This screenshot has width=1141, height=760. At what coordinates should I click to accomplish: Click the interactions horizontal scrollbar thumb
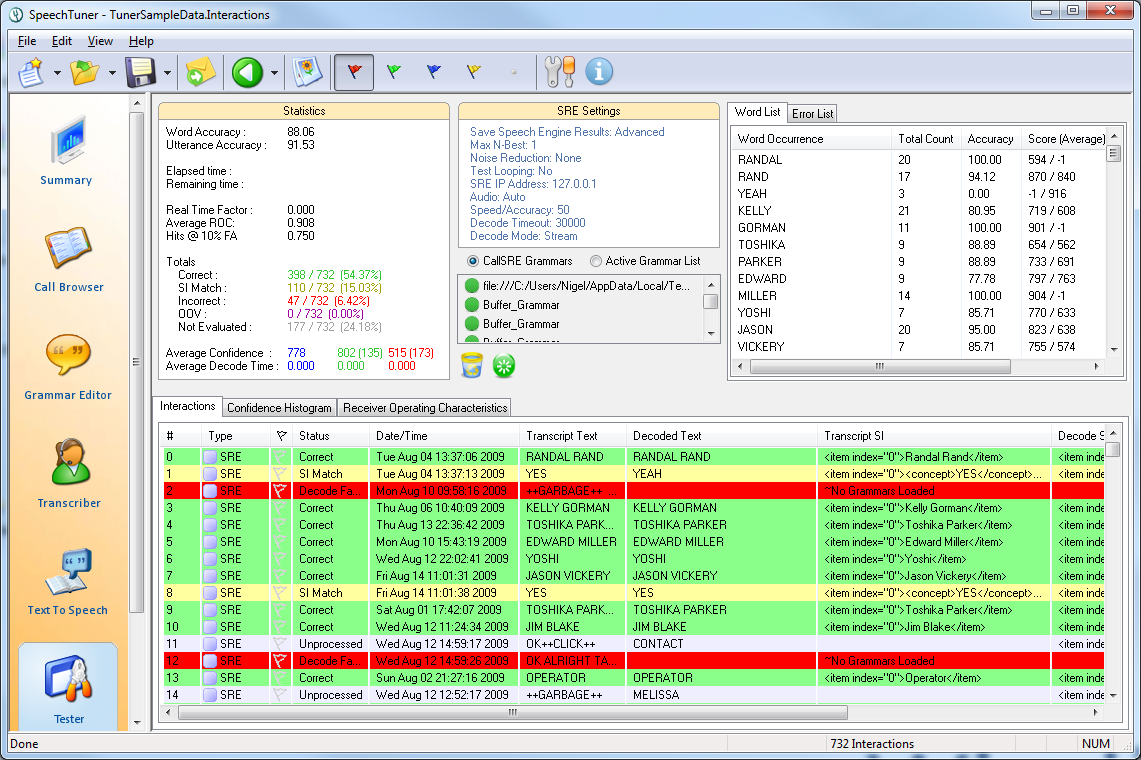(x=513, y=712)
